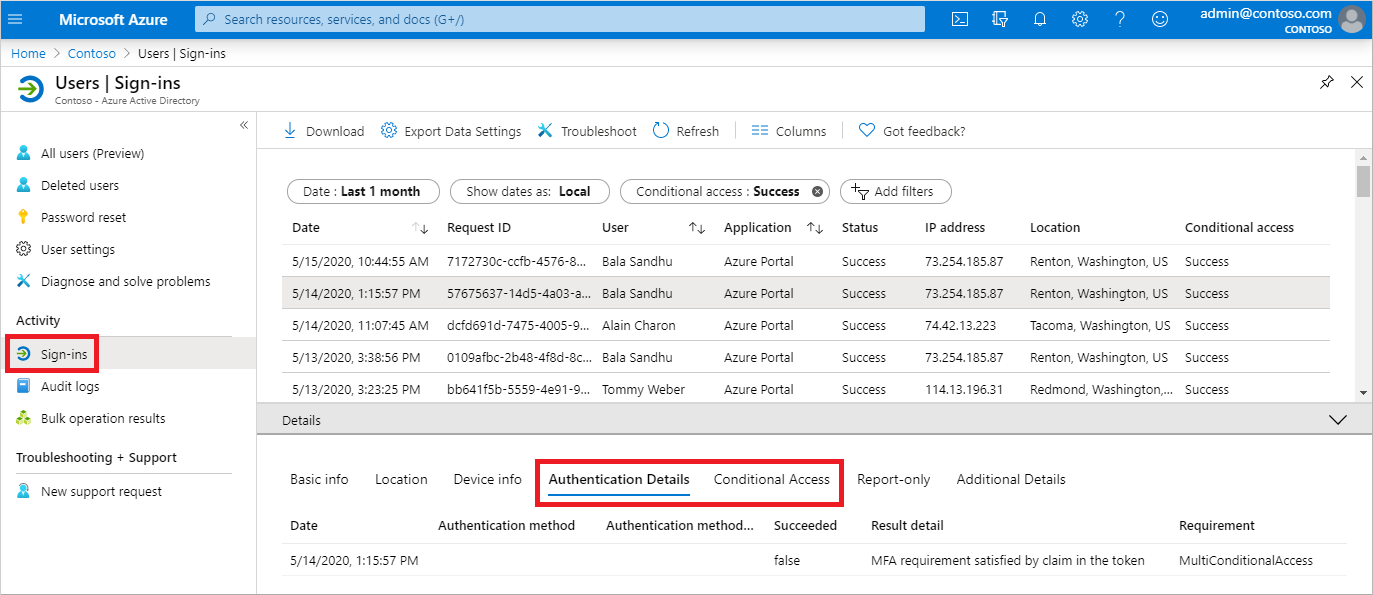Click Got feedback?

[912, 131]
